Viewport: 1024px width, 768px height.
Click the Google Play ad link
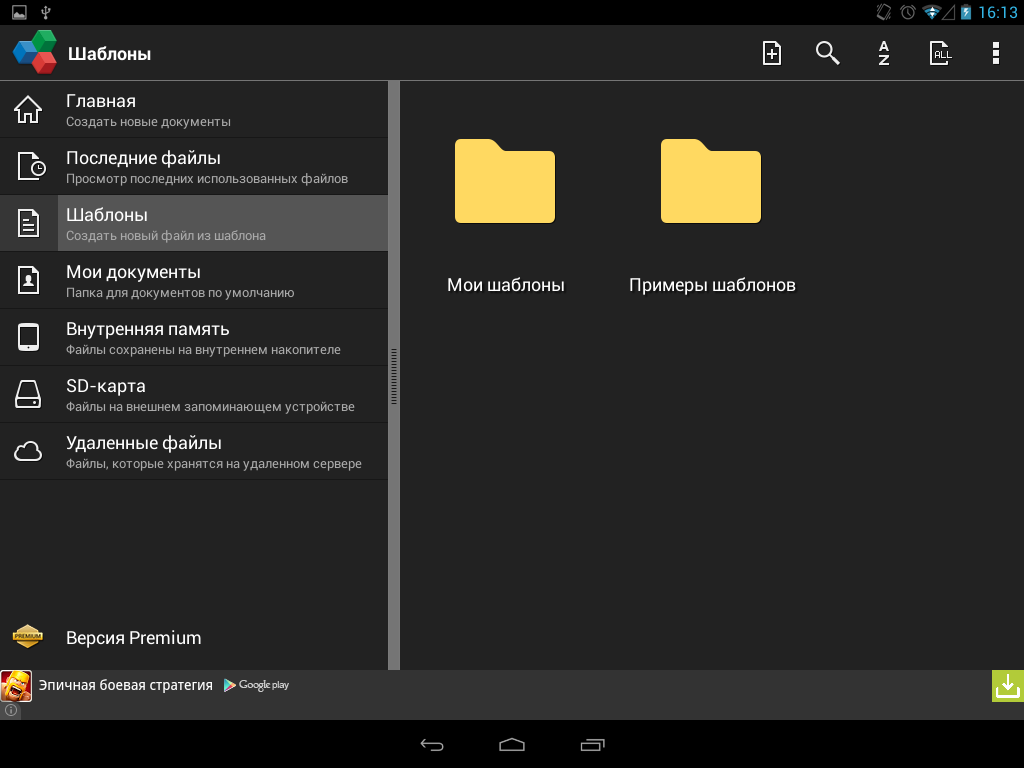257,685
